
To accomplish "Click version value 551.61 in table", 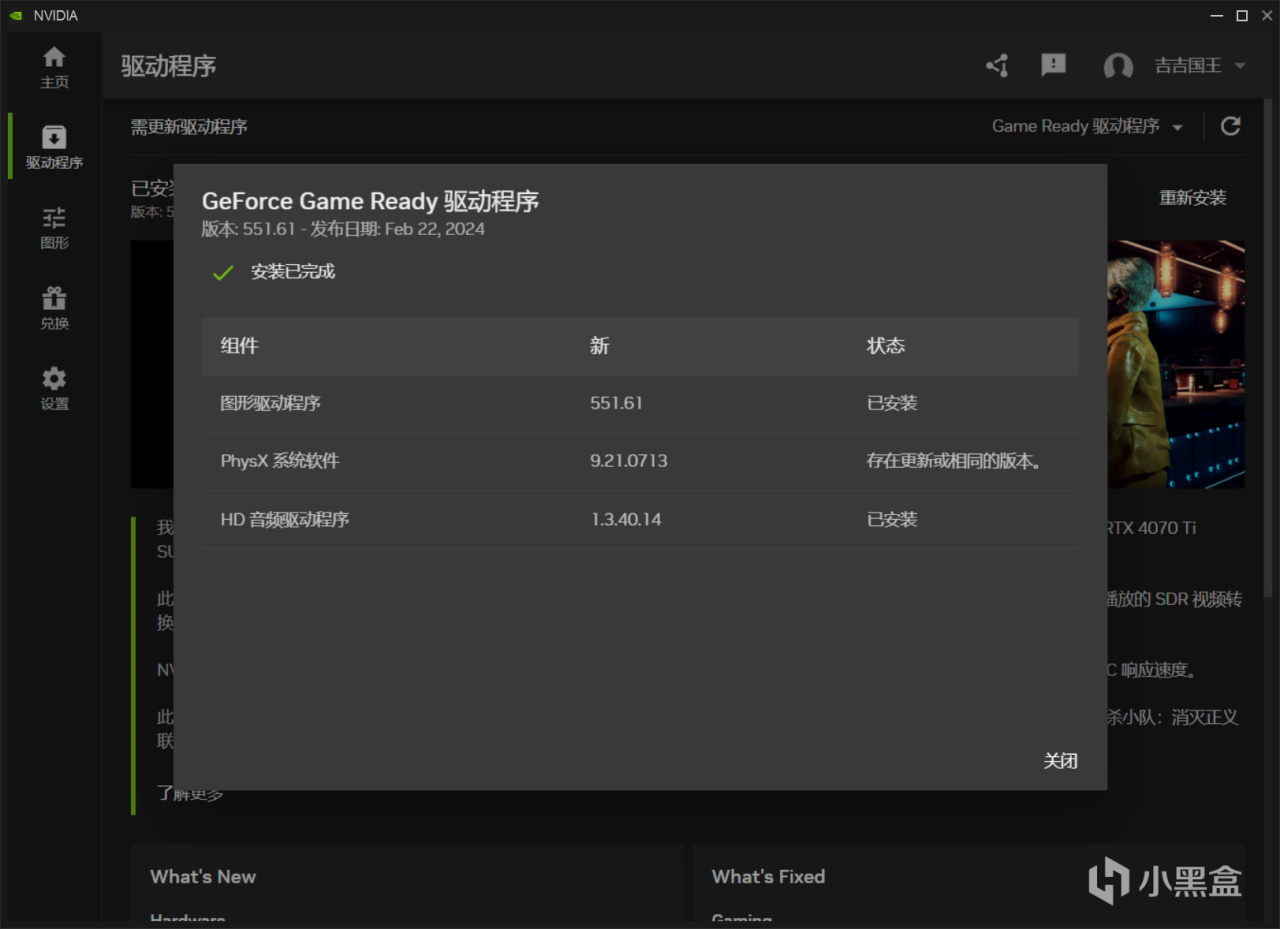I will point(616,404).
